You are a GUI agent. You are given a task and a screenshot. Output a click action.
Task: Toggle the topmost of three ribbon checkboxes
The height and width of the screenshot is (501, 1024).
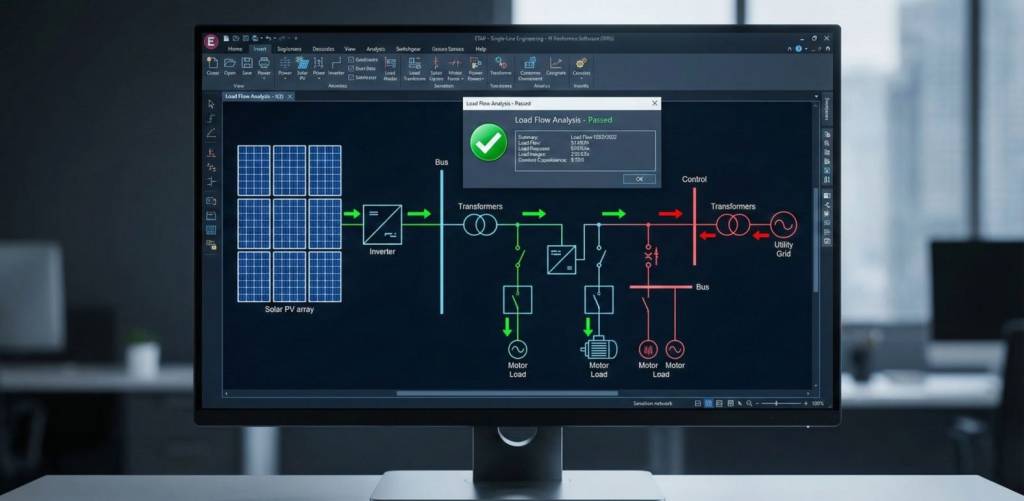click(x=351, y=59)
